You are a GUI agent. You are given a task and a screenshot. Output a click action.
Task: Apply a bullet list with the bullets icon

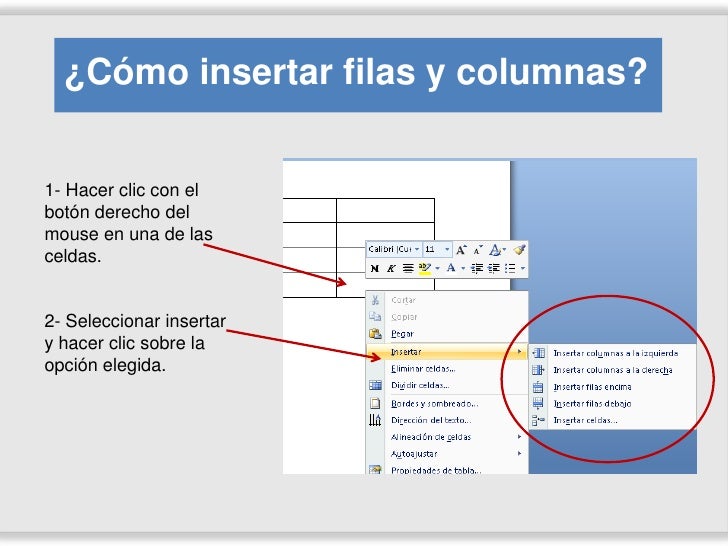(x=510, y=268)
